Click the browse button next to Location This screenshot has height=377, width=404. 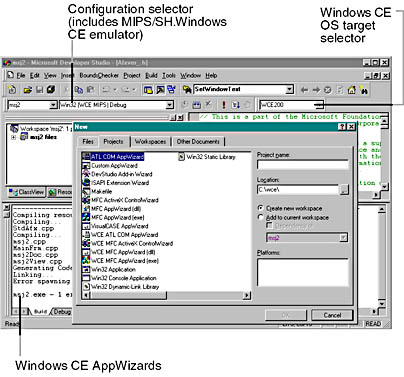point(344,190)
